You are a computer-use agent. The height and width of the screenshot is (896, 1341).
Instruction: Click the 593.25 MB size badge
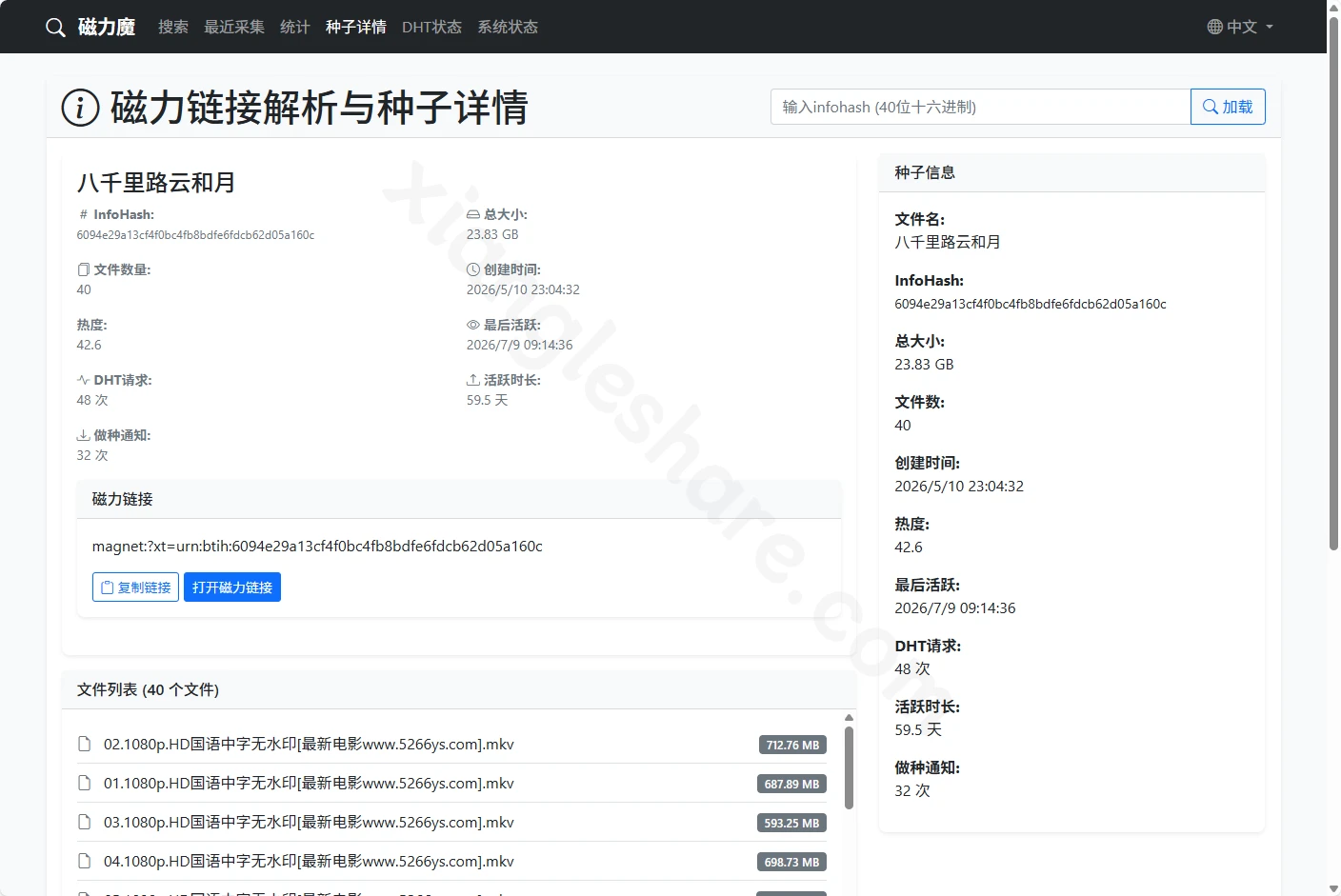pyautogui.click(x=791, y=823)
